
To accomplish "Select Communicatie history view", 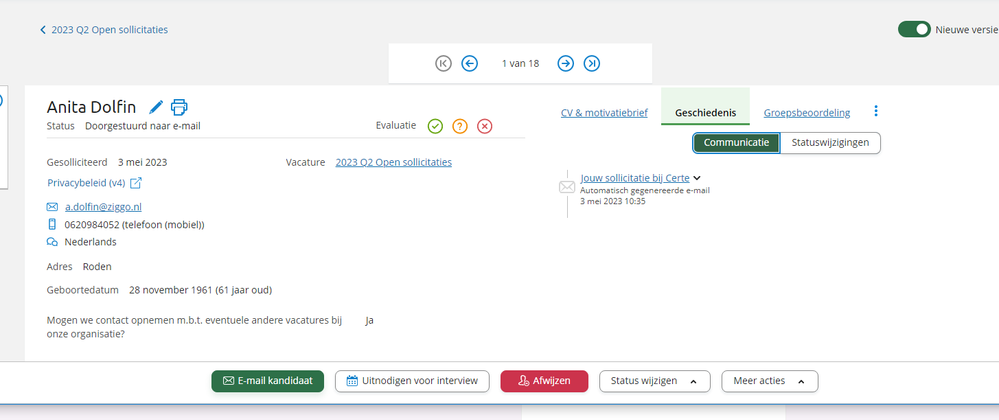I will click(x=736, y=143).
